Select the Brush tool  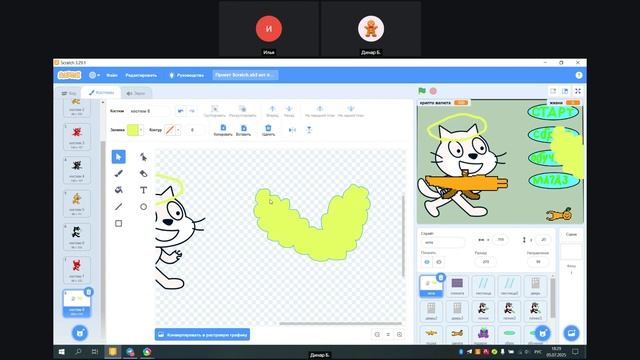coord(118,173)
